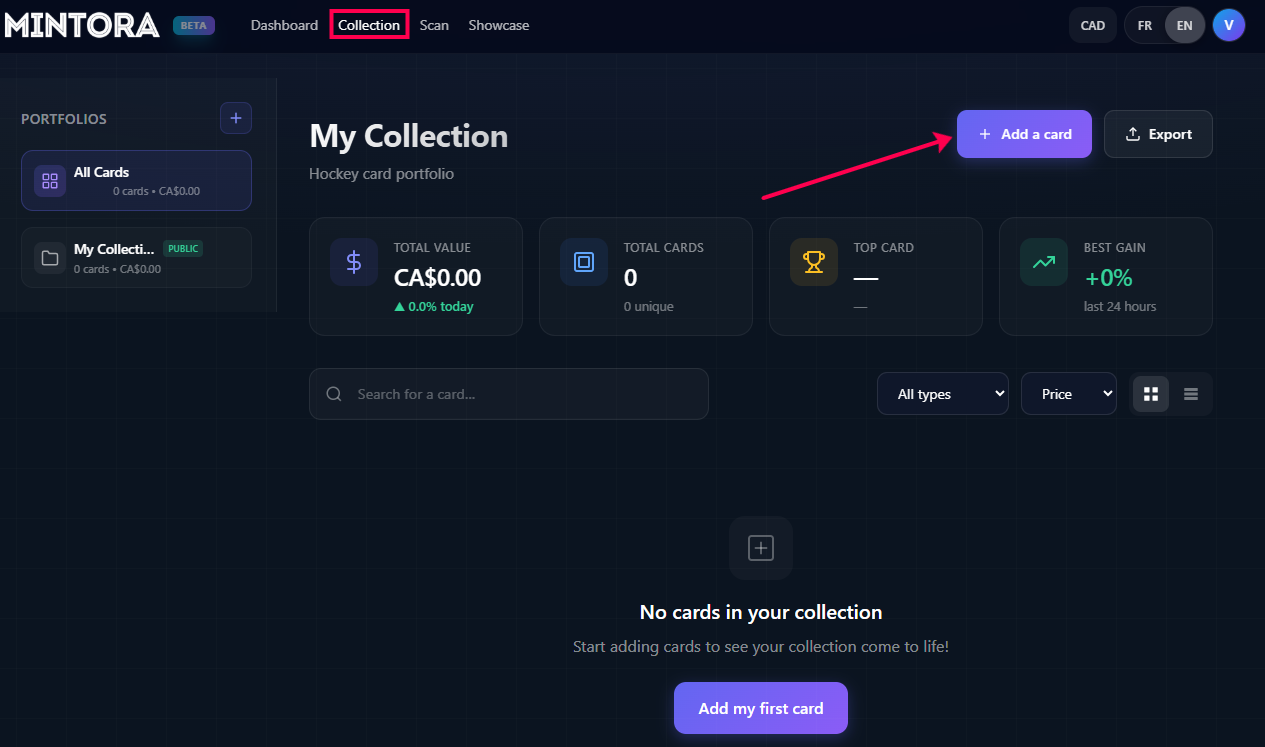Click the All Cards grid icon
The height and width of the screenshot is (747, 1265).
tap(50, 181)
